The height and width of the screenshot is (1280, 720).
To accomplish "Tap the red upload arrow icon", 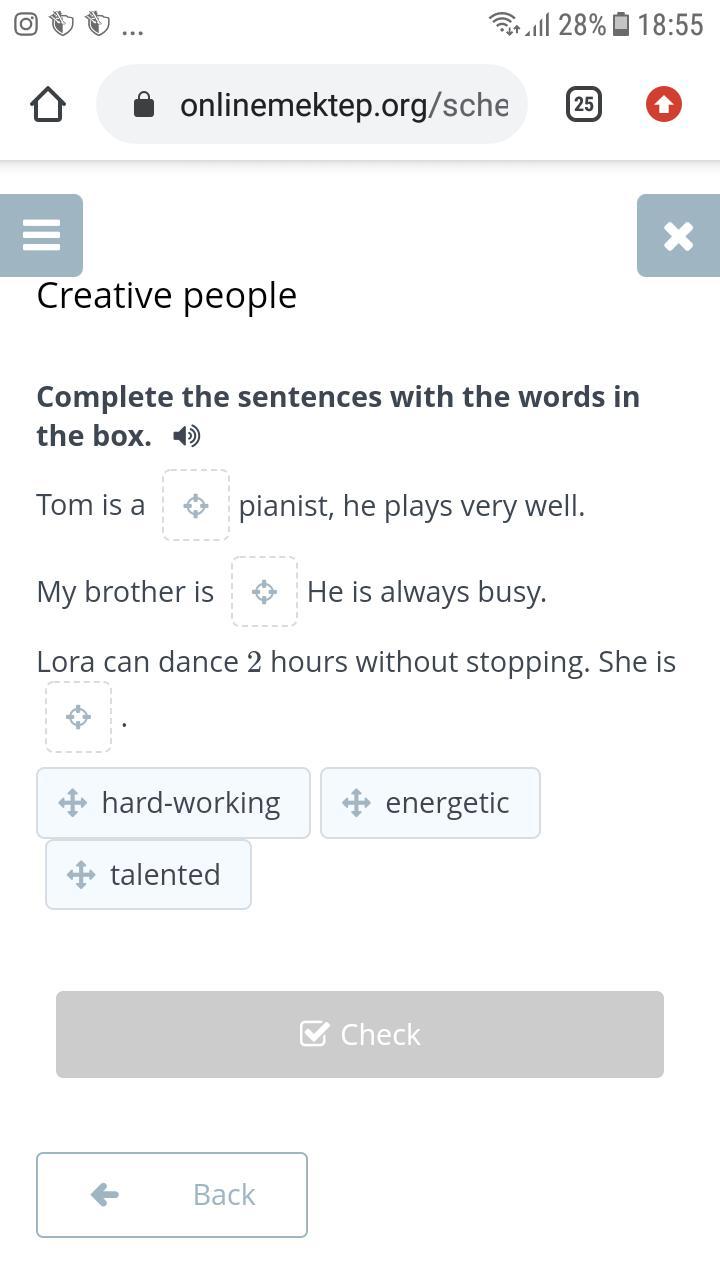I will click(664, 104).
